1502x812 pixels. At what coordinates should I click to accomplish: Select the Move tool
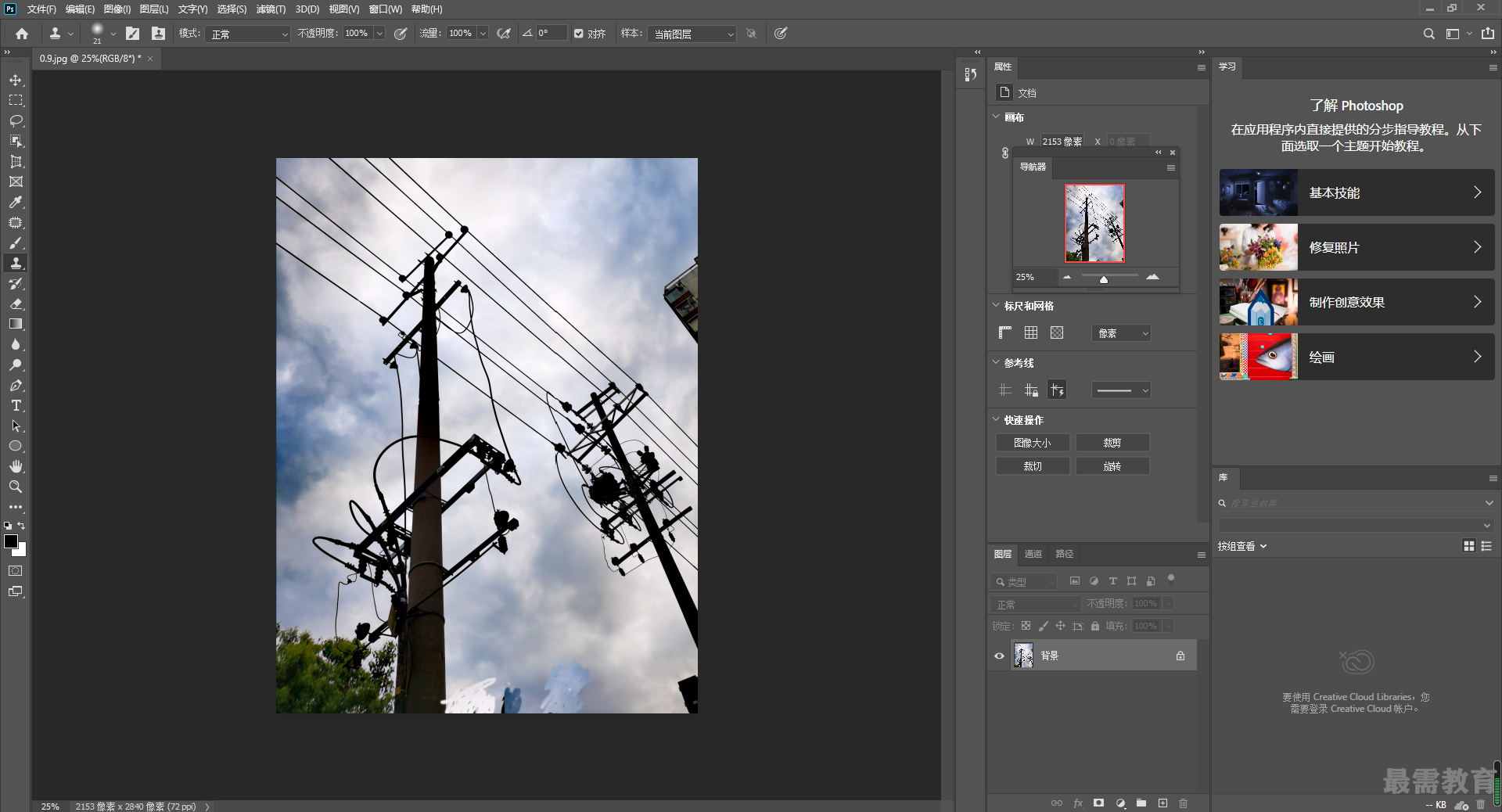pyautogui.click(x=16, y=80)
